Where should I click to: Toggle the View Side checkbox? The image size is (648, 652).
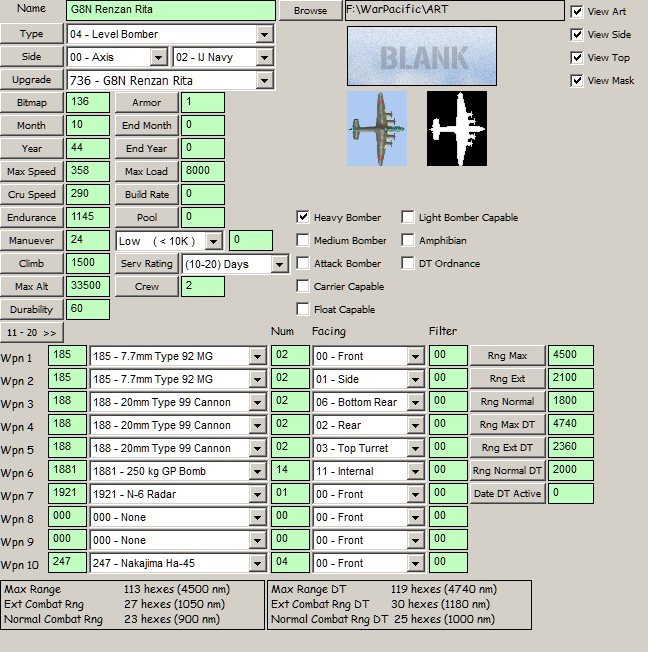[x=576, y=35]
